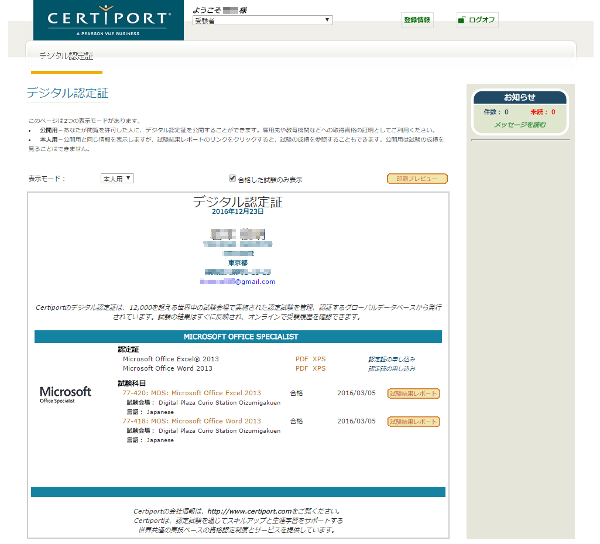600x544 pixels.
Task: Click 認定証の申し込み link for Excel 2013
Action: pyautogui.click(x=392, y=359)
